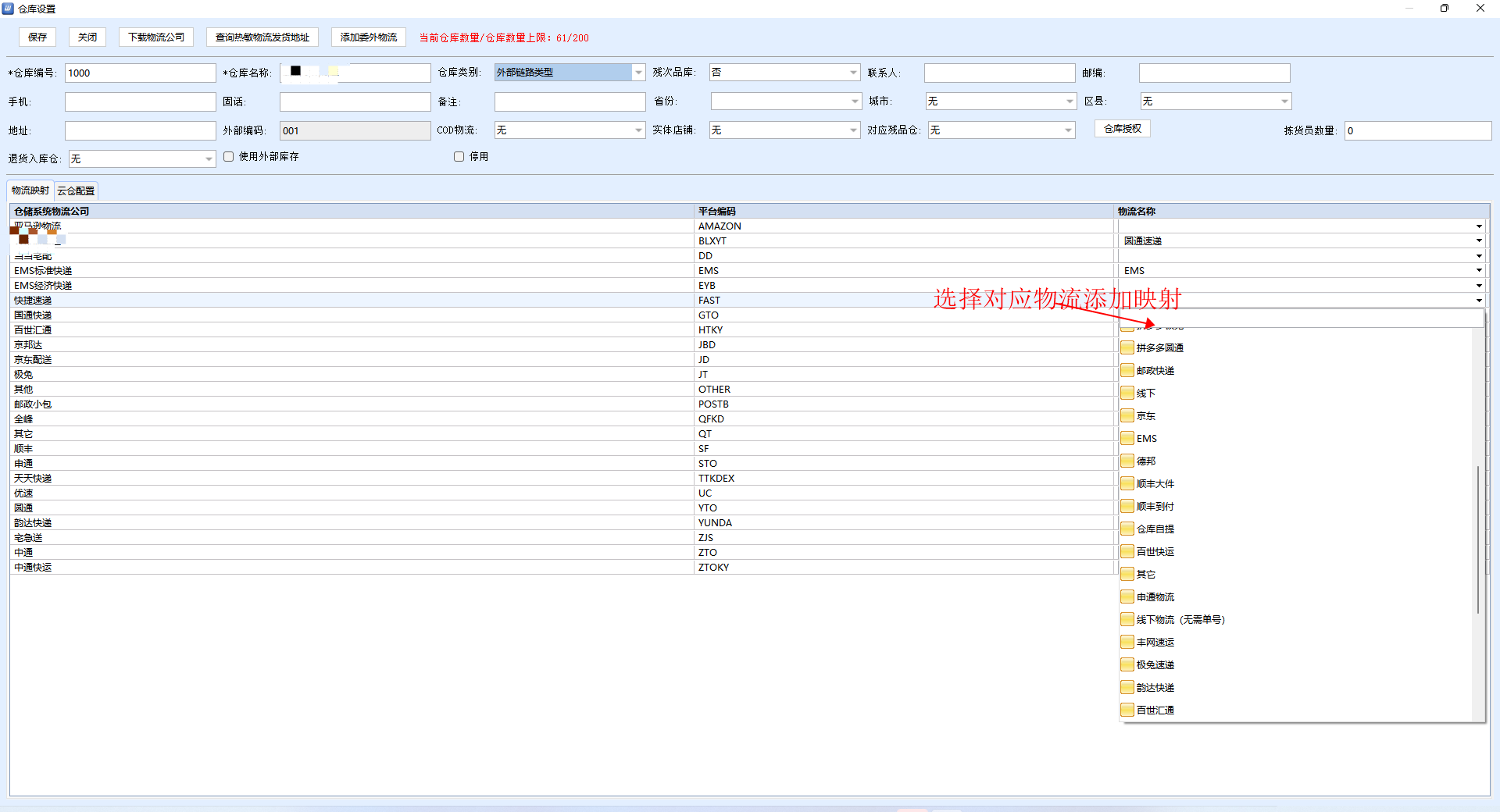Click the folder icon beside 丰网速运
This screenshot has height=812, width=1500.
(1127, 642)
